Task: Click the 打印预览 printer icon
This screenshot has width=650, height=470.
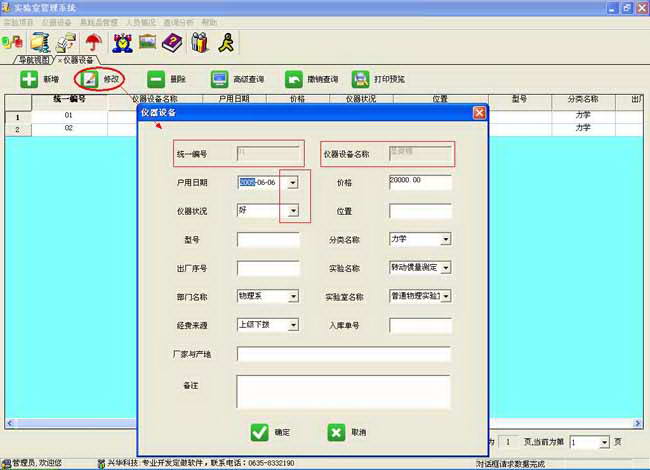Action: pos(360,79)
